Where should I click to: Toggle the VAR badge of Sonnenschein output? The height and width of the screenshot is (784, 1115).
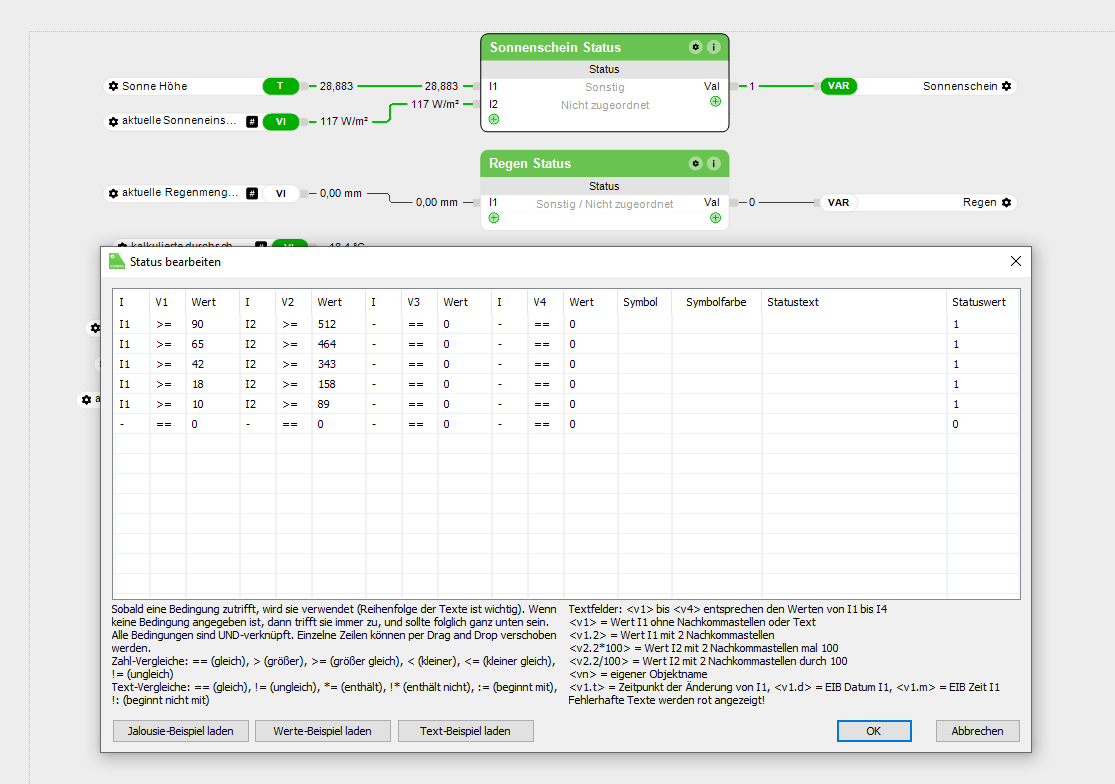tap(838, 86)
